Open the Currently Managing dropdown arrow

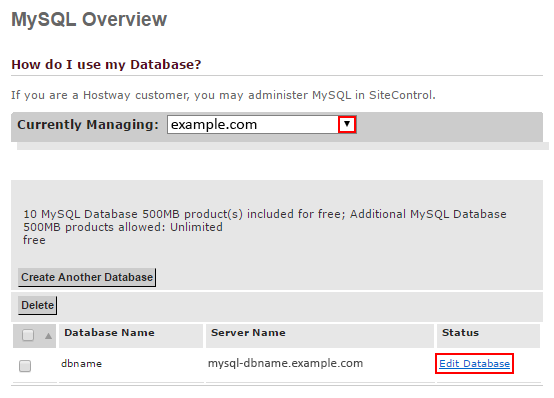click(x=347, y=124)
